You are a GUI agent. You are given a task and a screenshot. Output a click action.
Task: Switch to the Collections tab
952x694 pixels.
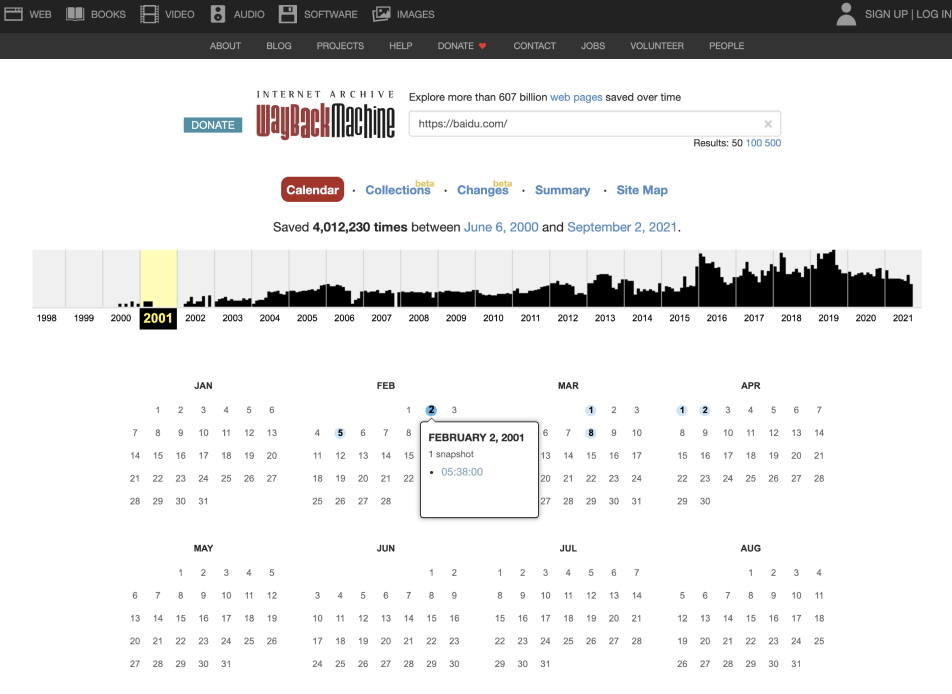398,190
